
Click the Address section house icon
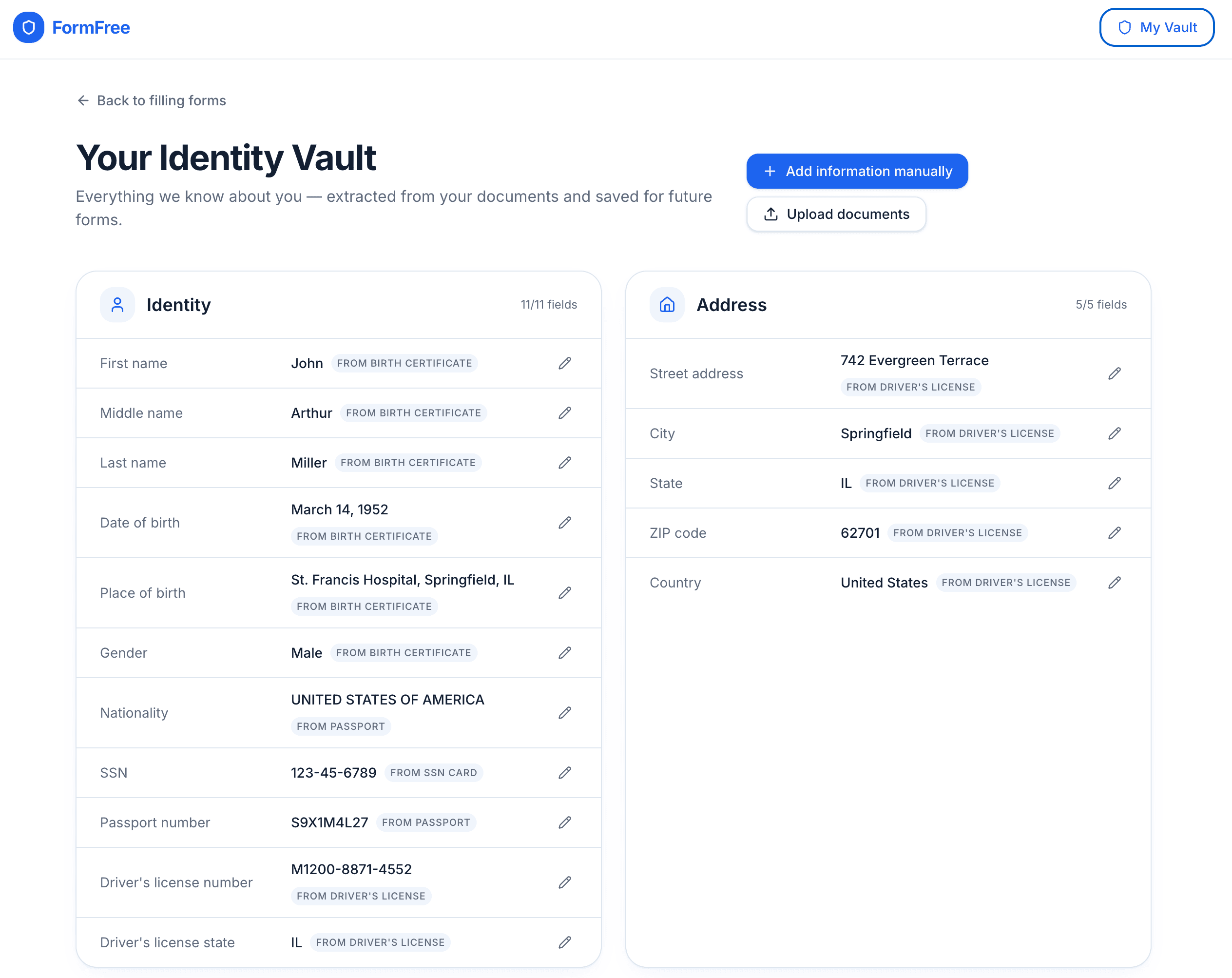[667, 305]
